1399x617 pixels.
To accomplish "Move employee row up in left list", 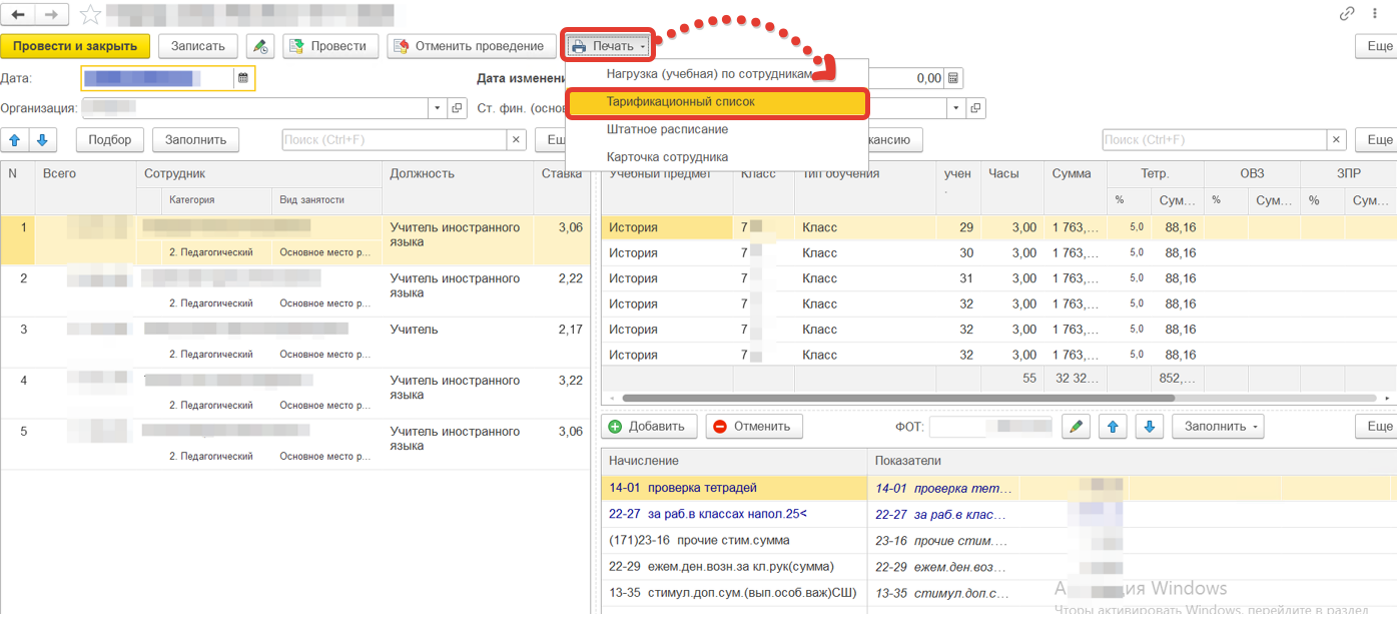I will click(x=15, y=140).
